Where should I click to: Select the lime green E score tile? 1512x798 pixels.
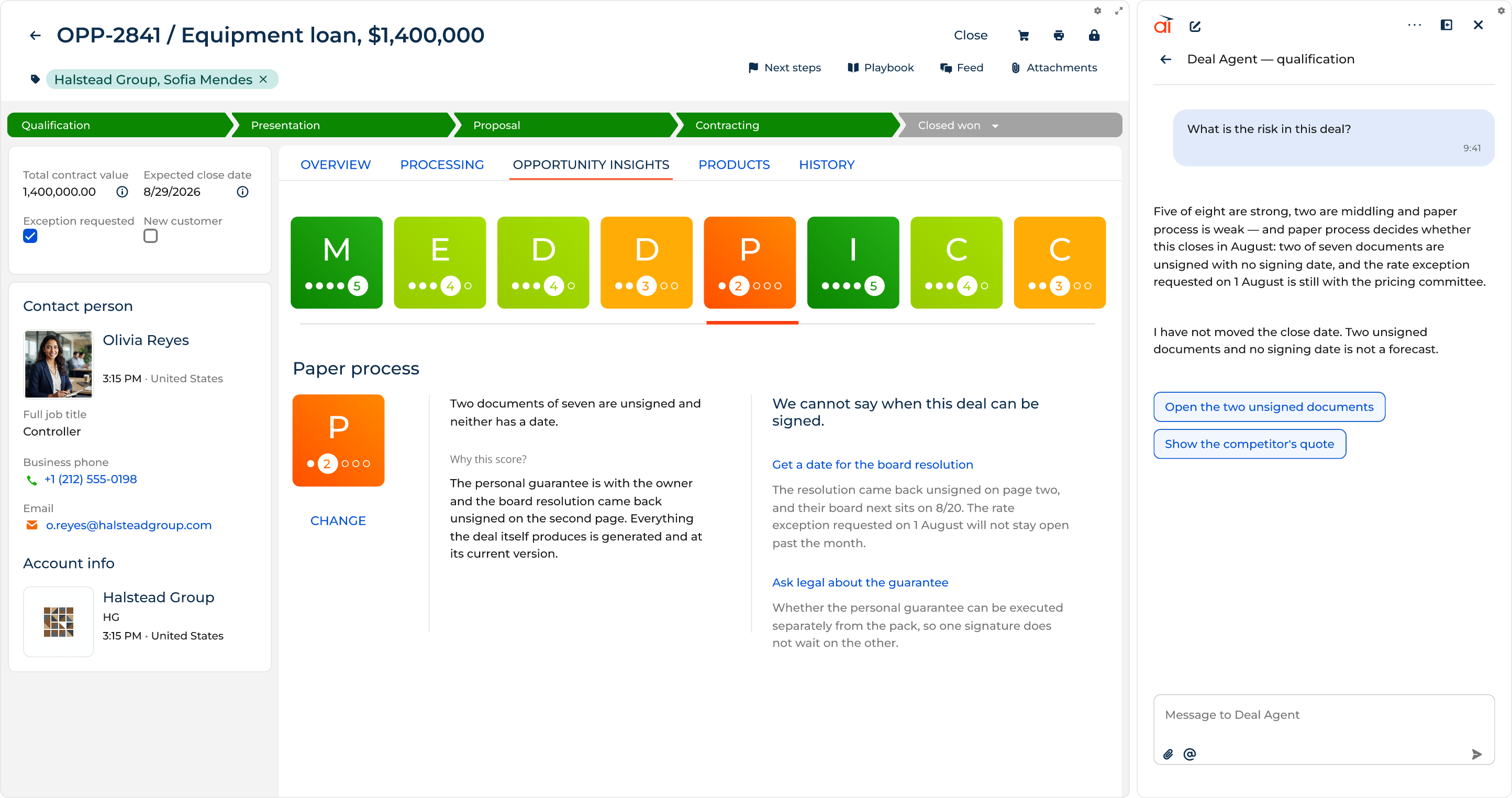pos(440,262)
